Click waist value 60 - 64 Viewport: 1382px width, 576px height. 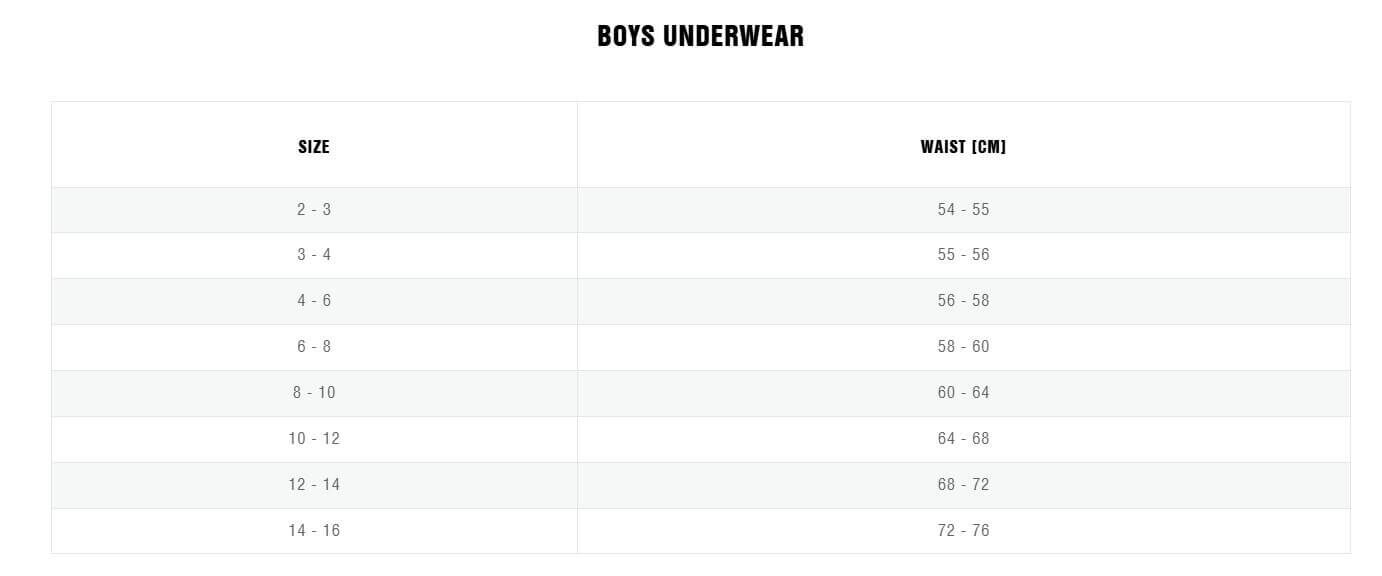(x=963, y=393)
